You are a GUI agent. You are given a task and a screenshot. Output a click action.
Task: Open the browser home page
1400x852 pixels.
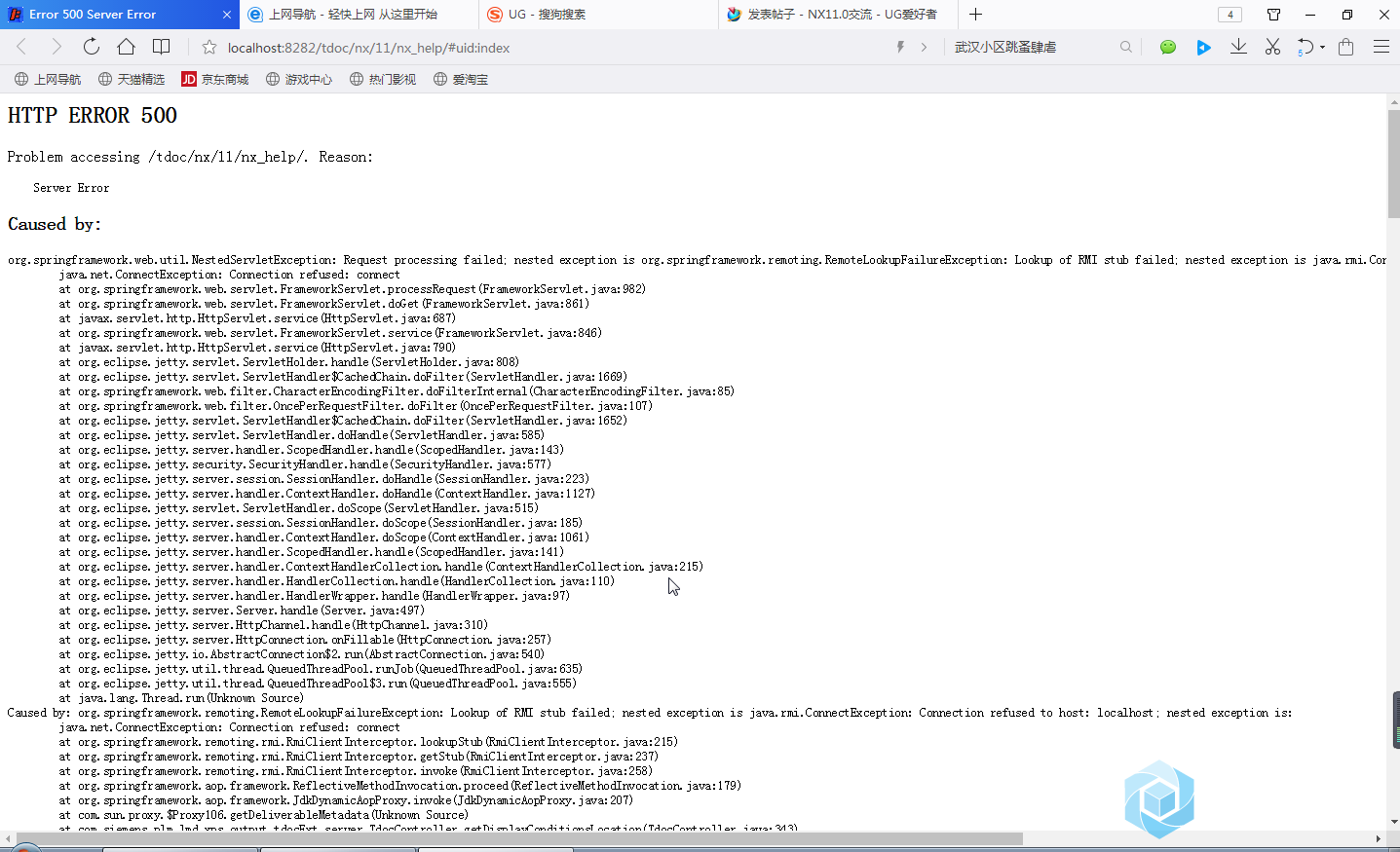click(x=126, y=47)
